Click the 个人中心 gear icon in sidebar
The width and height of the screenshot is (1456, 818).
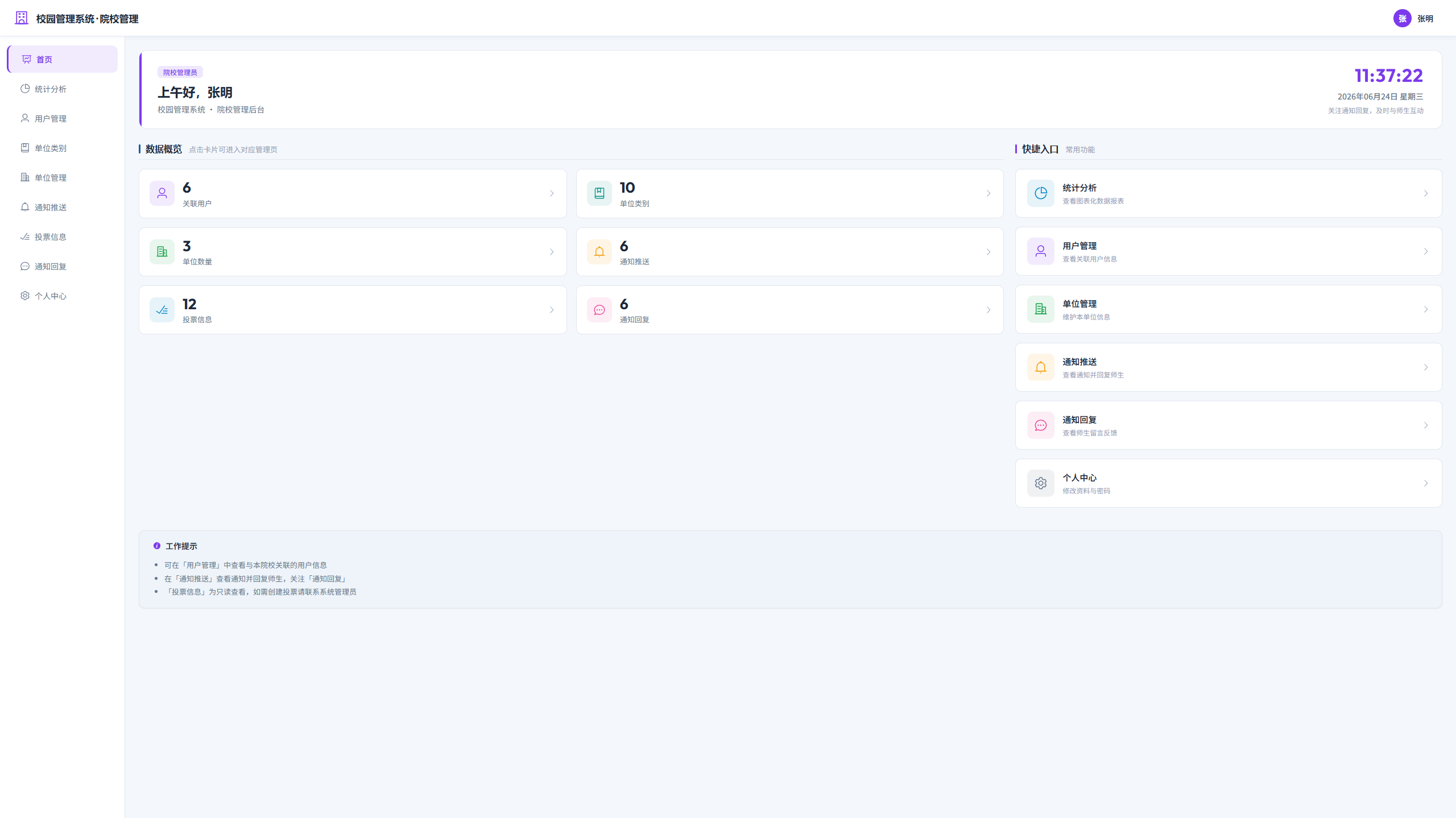[x=25, y=296]
